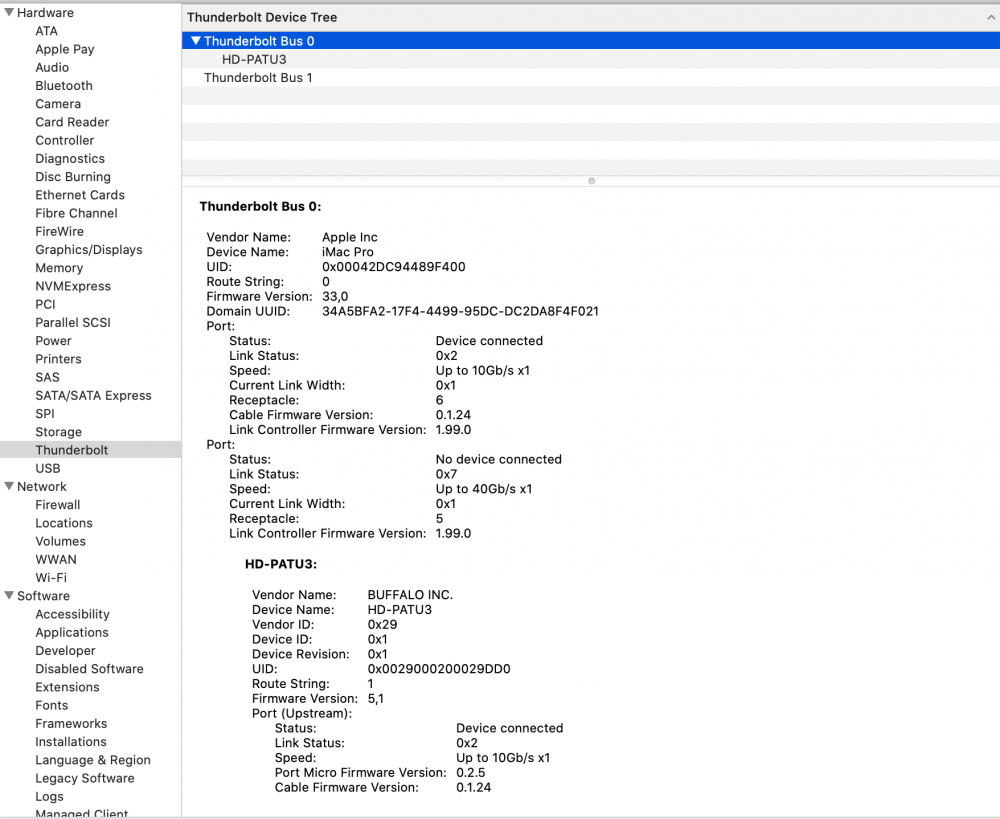Select Firewall under Network
The width and height of the screenshot is (1000, 819).
tap(57, 505)
